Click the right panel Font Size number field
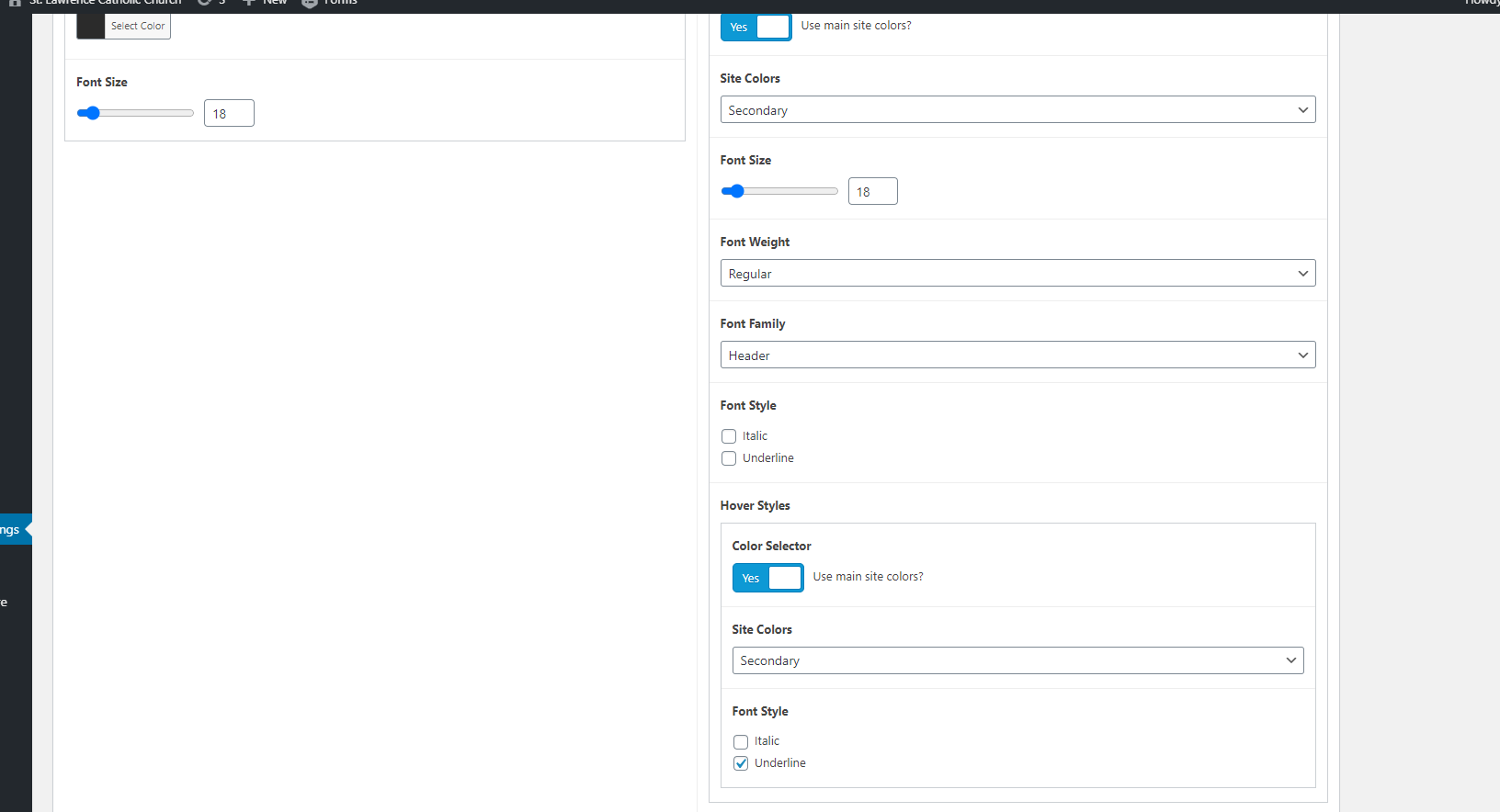The height and width of the screenshot is (812, 1500). (x=872, y=192)
